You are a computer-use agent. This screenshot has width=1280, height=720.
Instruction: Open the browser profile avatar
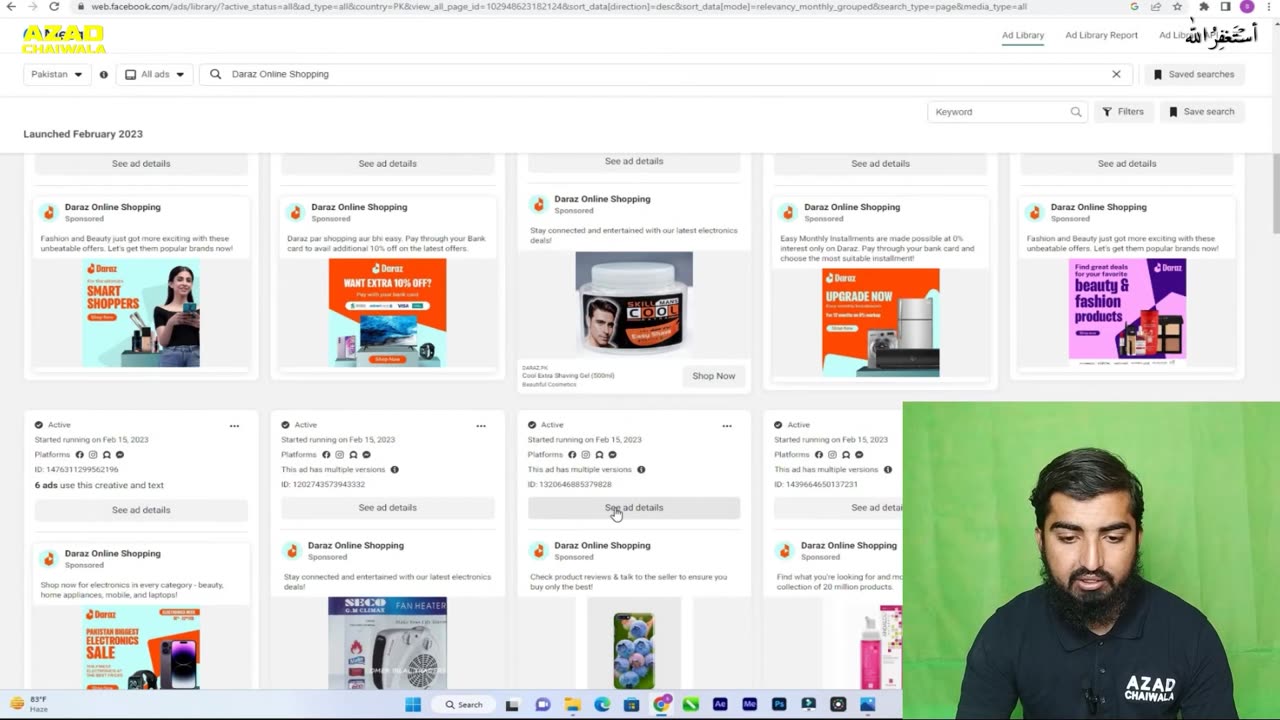(1247, 6)
